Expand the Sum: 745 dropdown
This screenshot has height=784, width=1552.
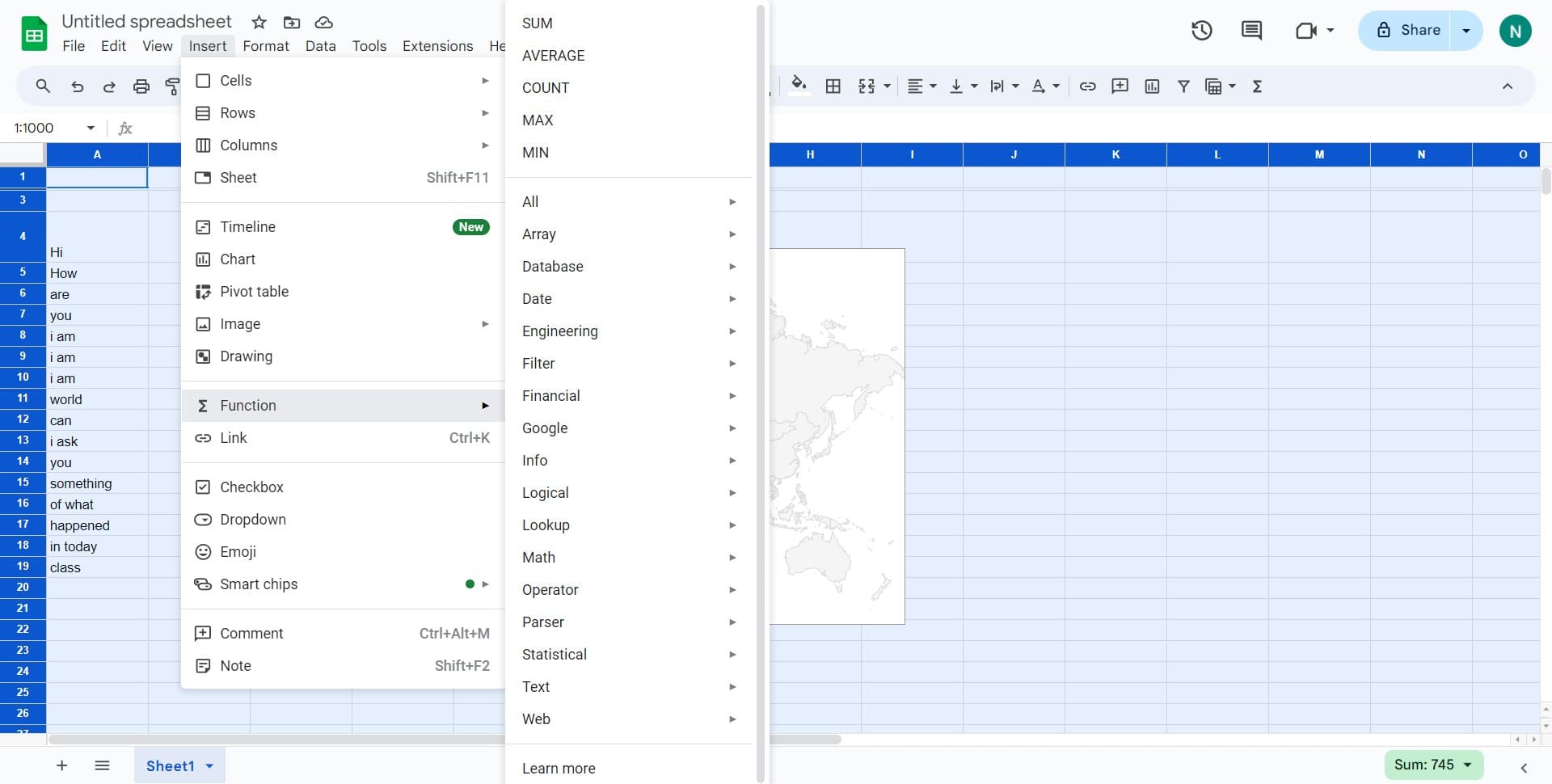[x=1467, y=765]
